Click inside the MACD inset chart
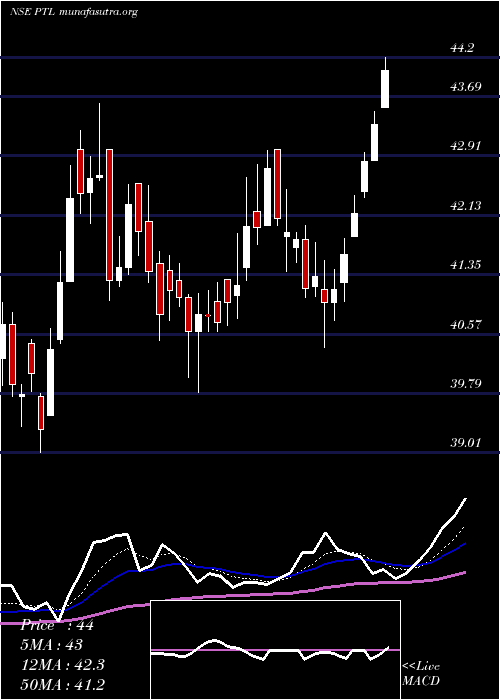Image resolution: width=500 pixels, height=700 pixels. tap(275, 650)
